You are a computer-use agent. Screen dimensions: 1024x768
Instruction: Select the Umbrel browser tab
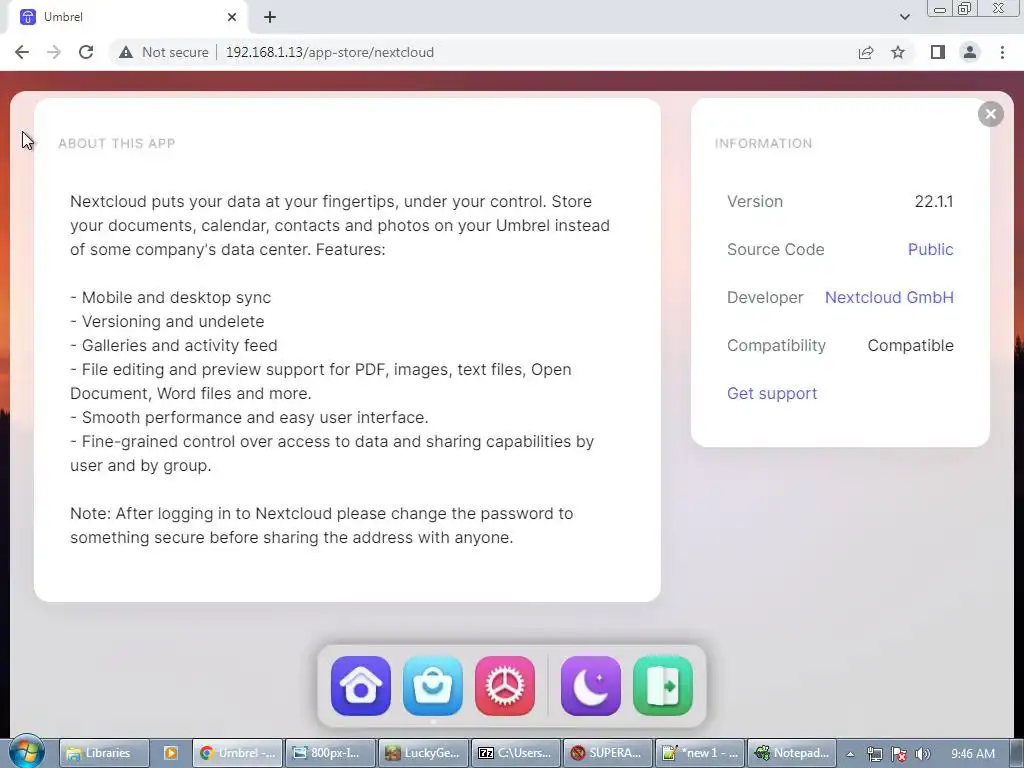click(127, 17)
